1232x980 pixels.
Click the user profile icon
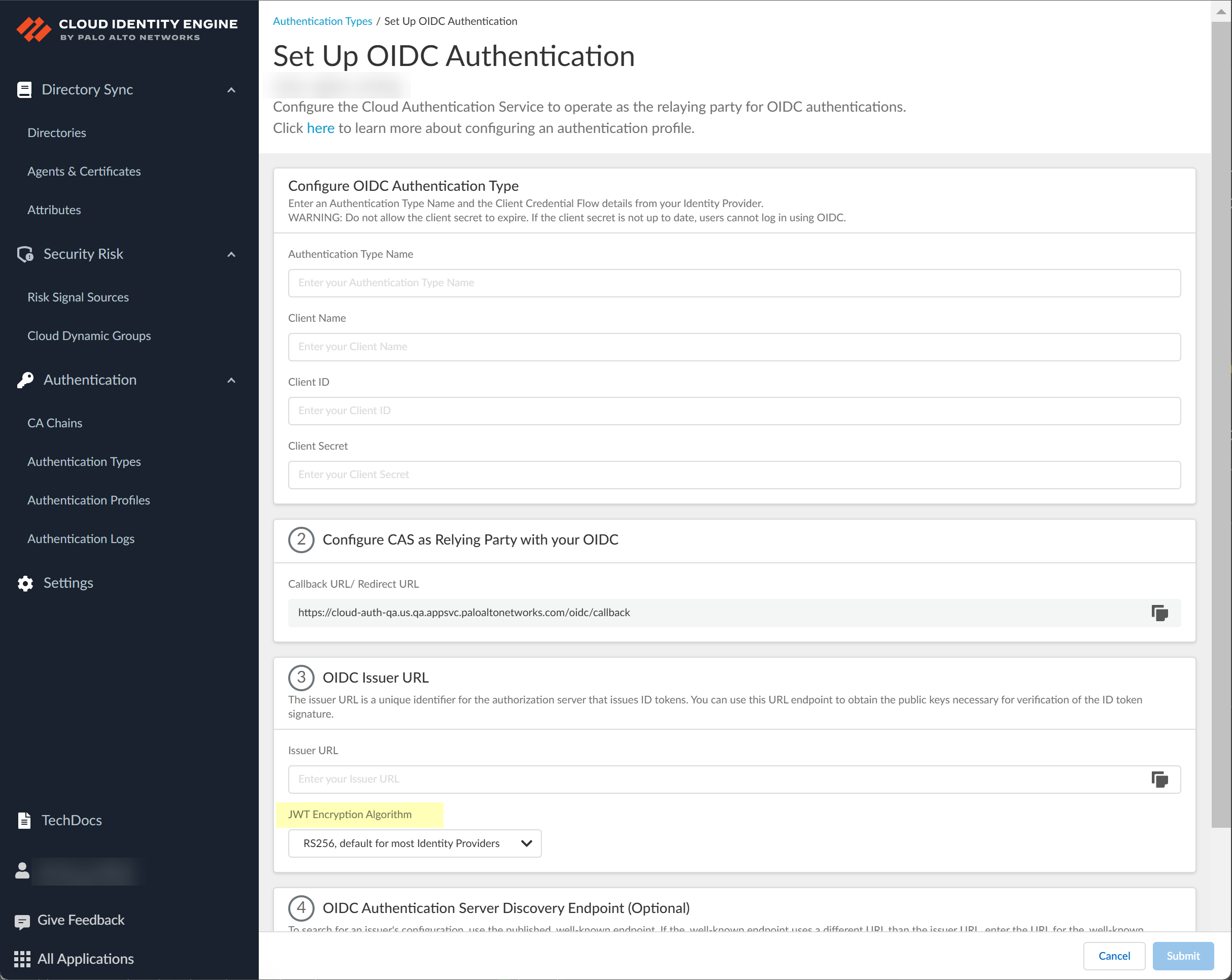pyautogui.click(x=22, y=870)
